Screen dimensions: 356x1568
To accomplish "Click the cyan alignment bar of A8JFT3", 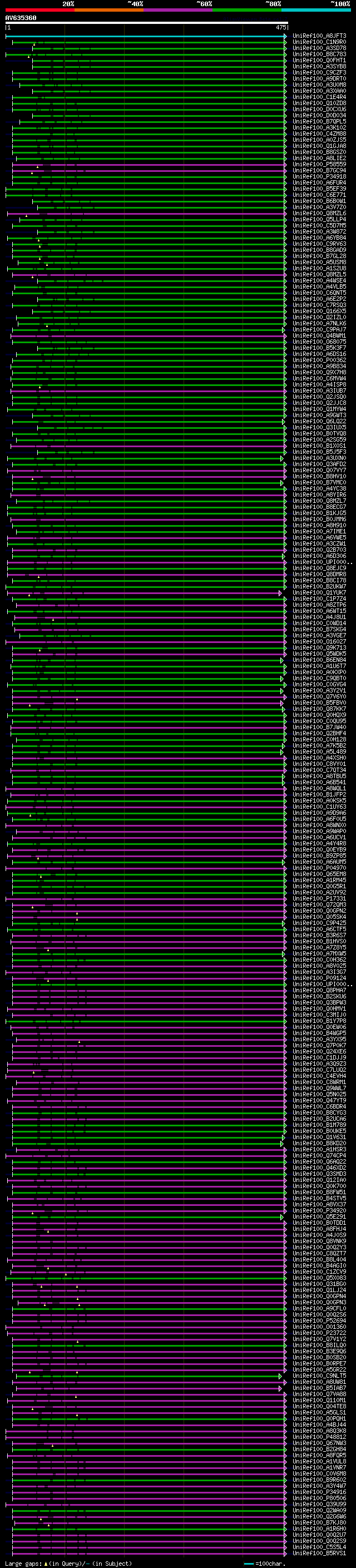I will point(146,36).
